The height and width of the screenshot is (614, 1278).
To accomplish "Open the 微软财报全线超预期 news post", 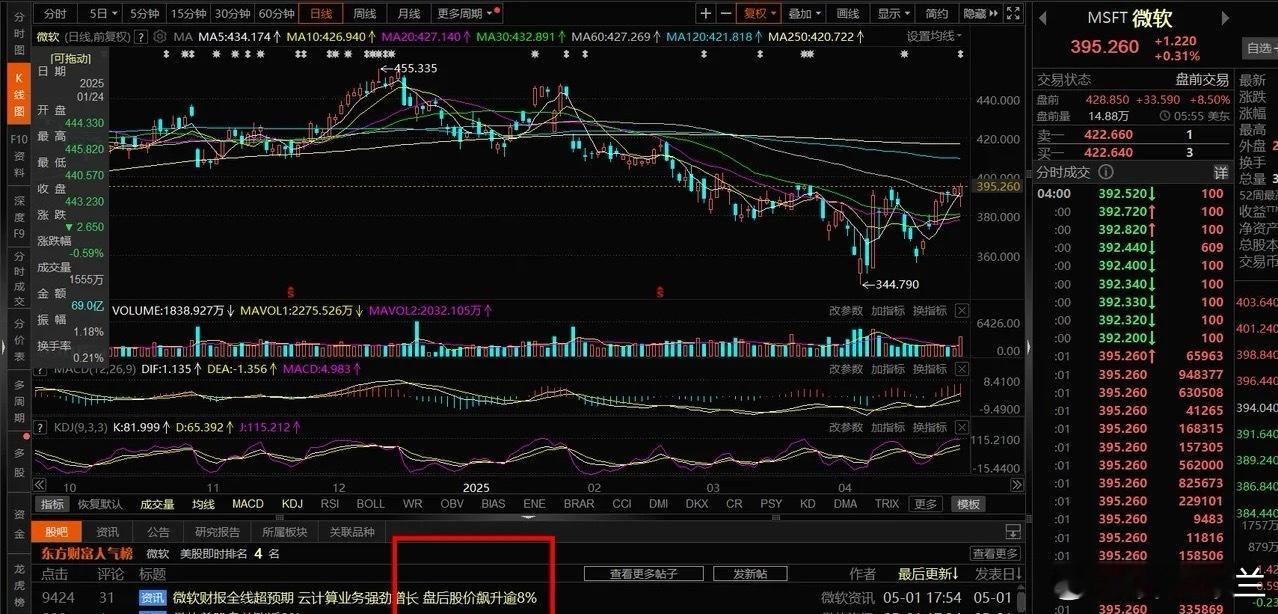I will coord(353,598).
